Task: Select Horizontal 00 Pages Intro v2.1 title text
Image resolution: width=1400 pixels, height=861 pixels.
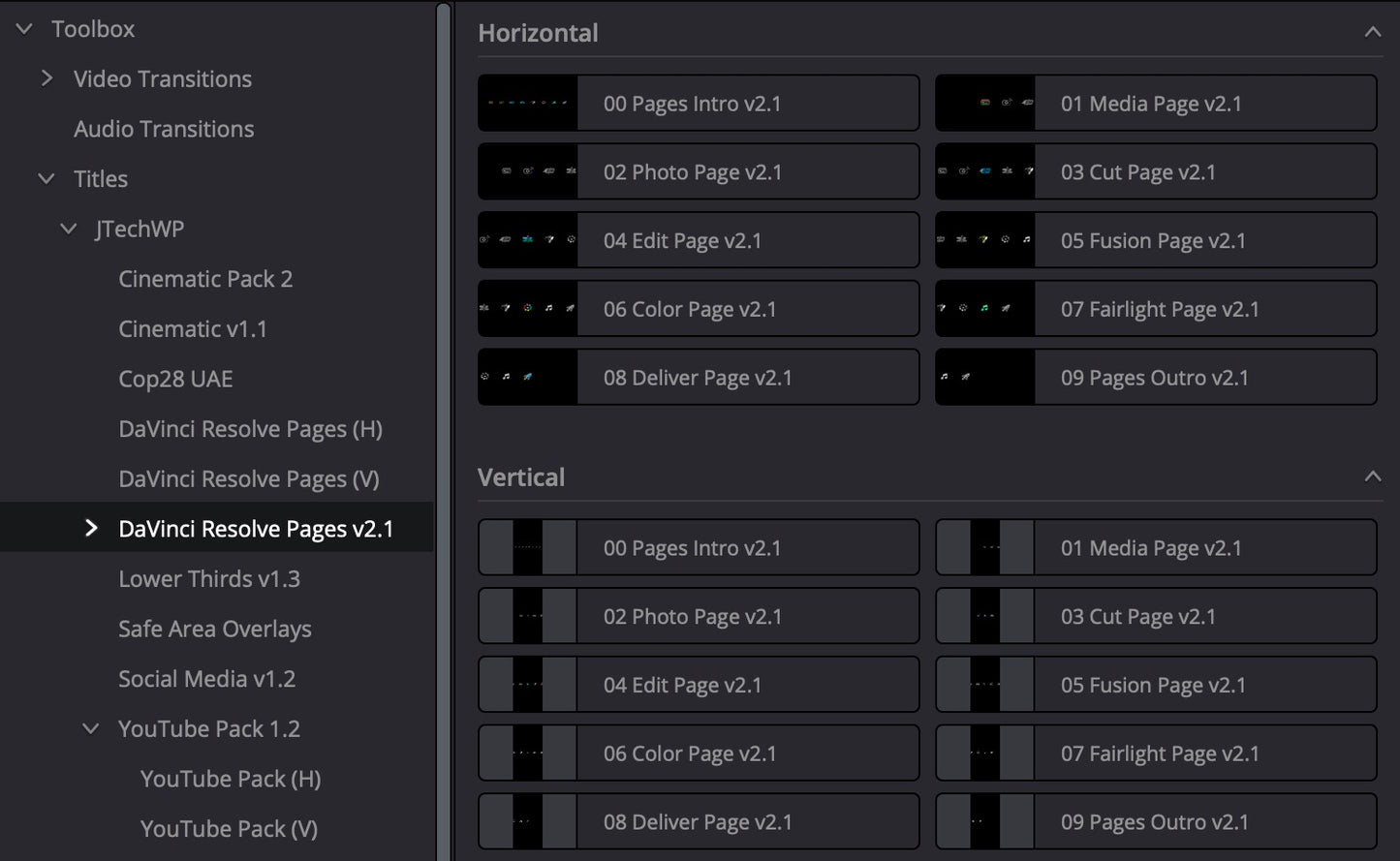Action: coord(692,104)
